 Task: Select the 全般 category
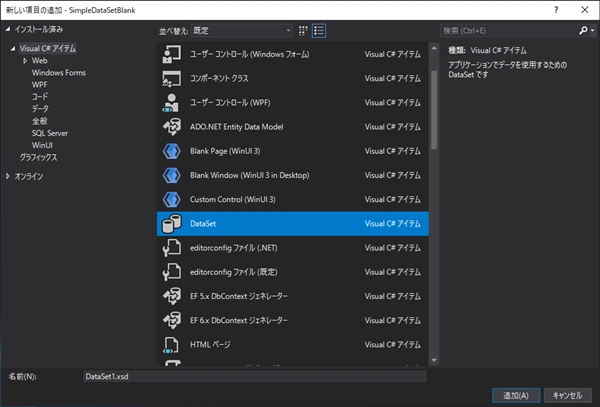click(x=39, y=121)
